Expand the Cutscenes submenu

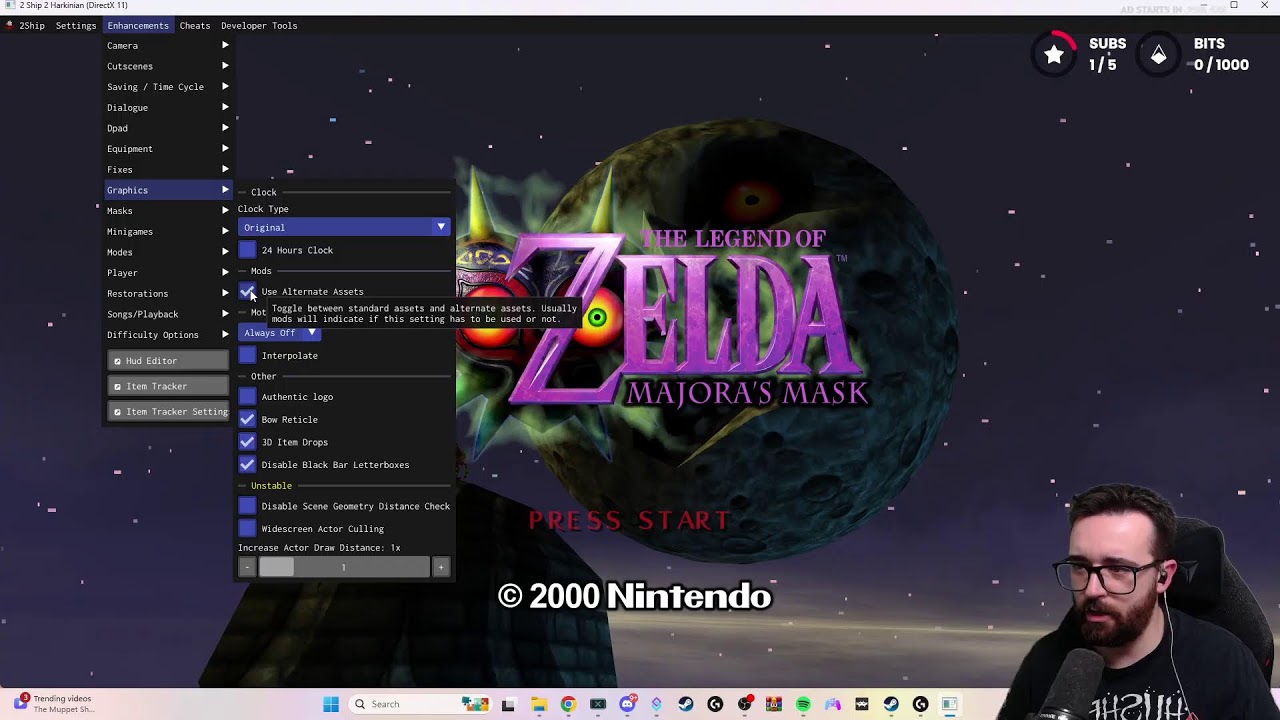pos(168,66)
